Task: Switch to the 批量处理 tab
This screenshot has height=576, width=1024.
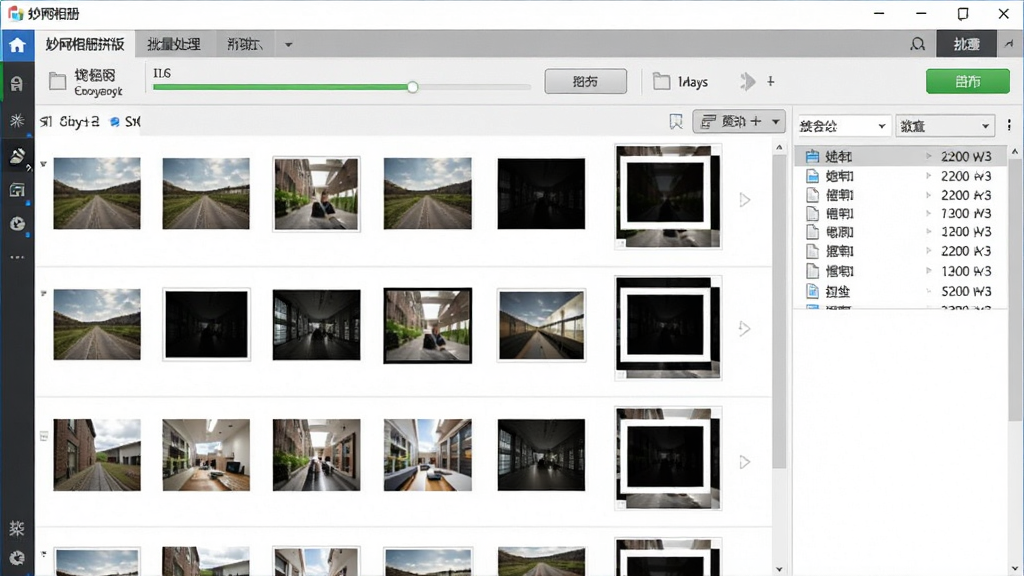Action: pyautogui.click(x=174, y=44)
